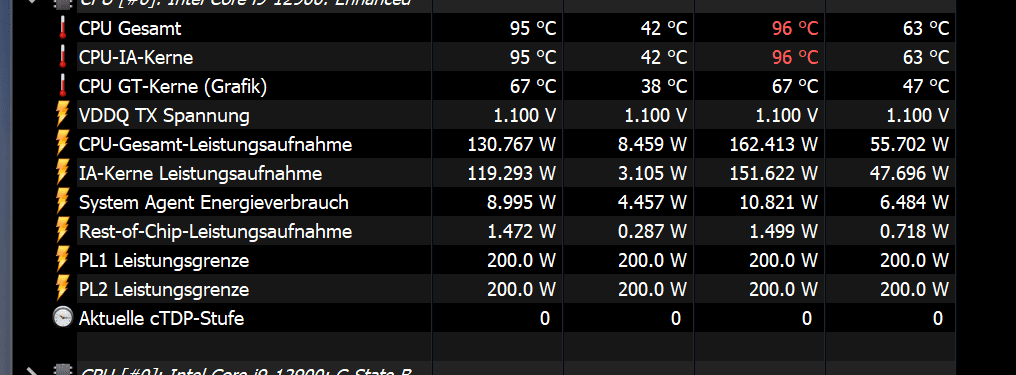
Task: Click lightning icon beside PL2 Leistungsgrenze
Action: pyautogui.click(x=63, y=288)
